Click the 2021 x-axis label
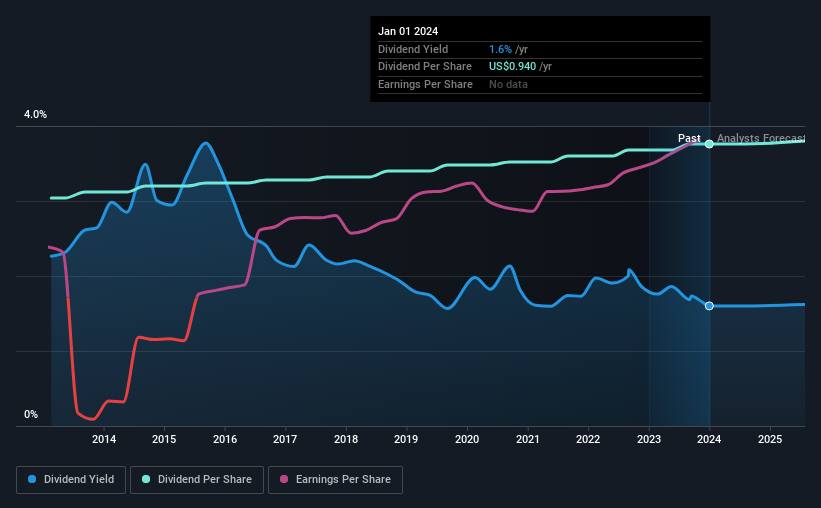 pos(527,439)
